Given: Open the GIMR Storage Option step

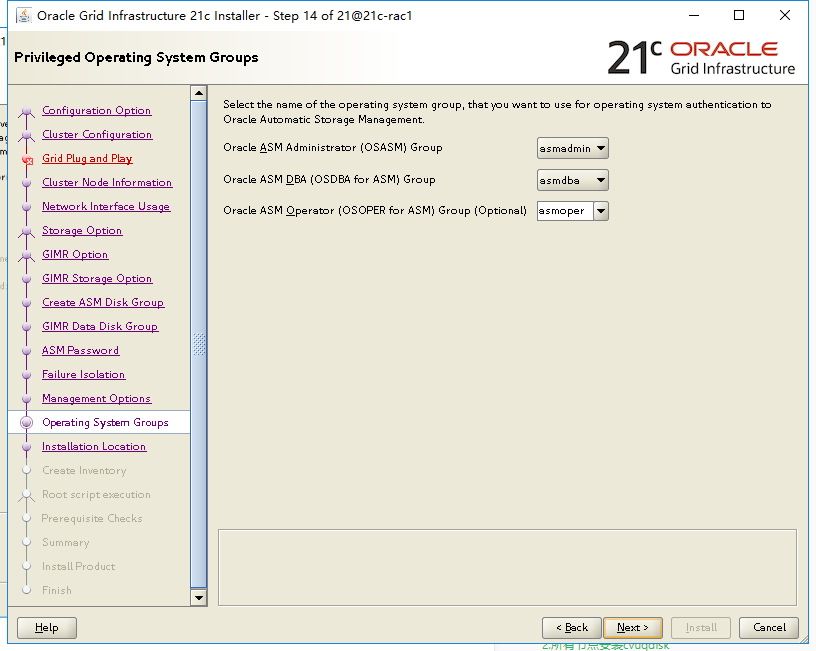Looking at the screenshot, I should (97, 278).
